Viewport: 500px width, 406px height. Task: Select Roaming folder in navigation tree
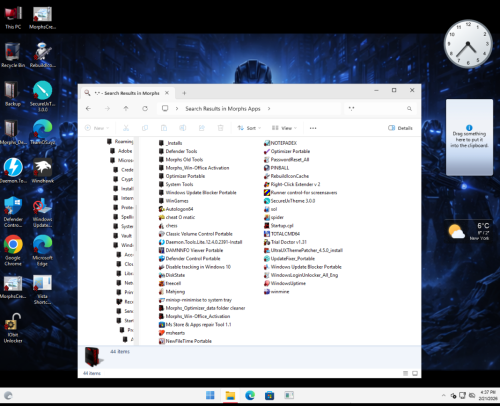coord(120,142)
